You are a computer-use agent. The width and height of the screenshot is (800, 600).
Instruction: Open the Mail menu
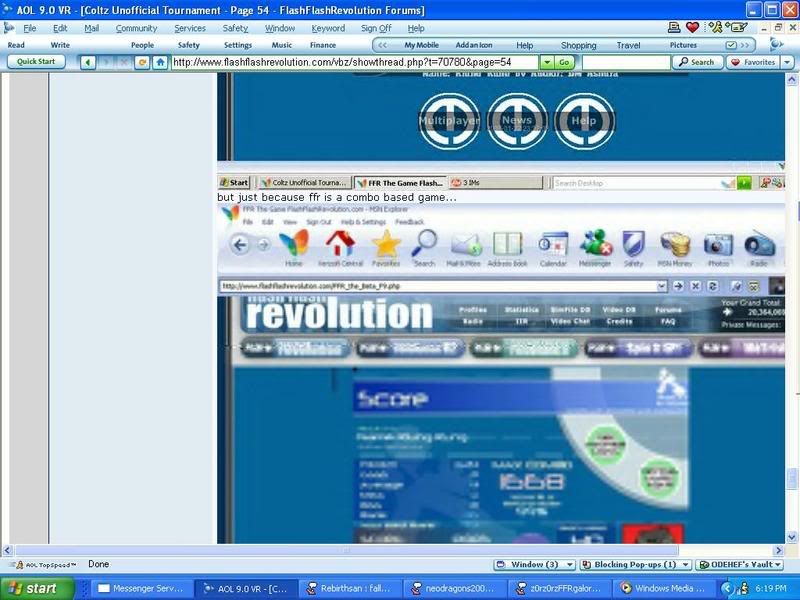[x=91, y=28]
